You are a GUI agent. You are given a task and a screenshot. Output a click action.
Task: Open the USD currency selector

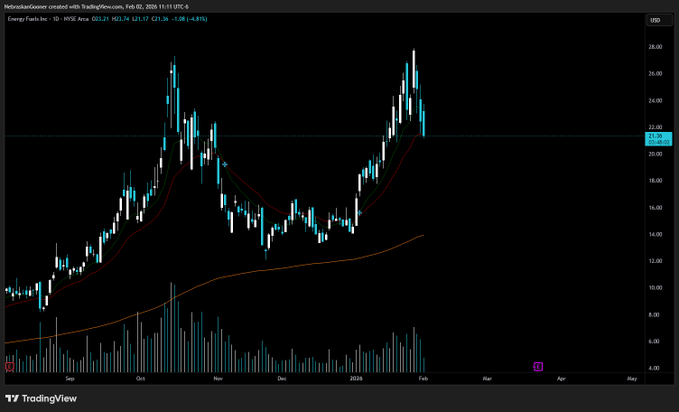(x=655, y=20)
